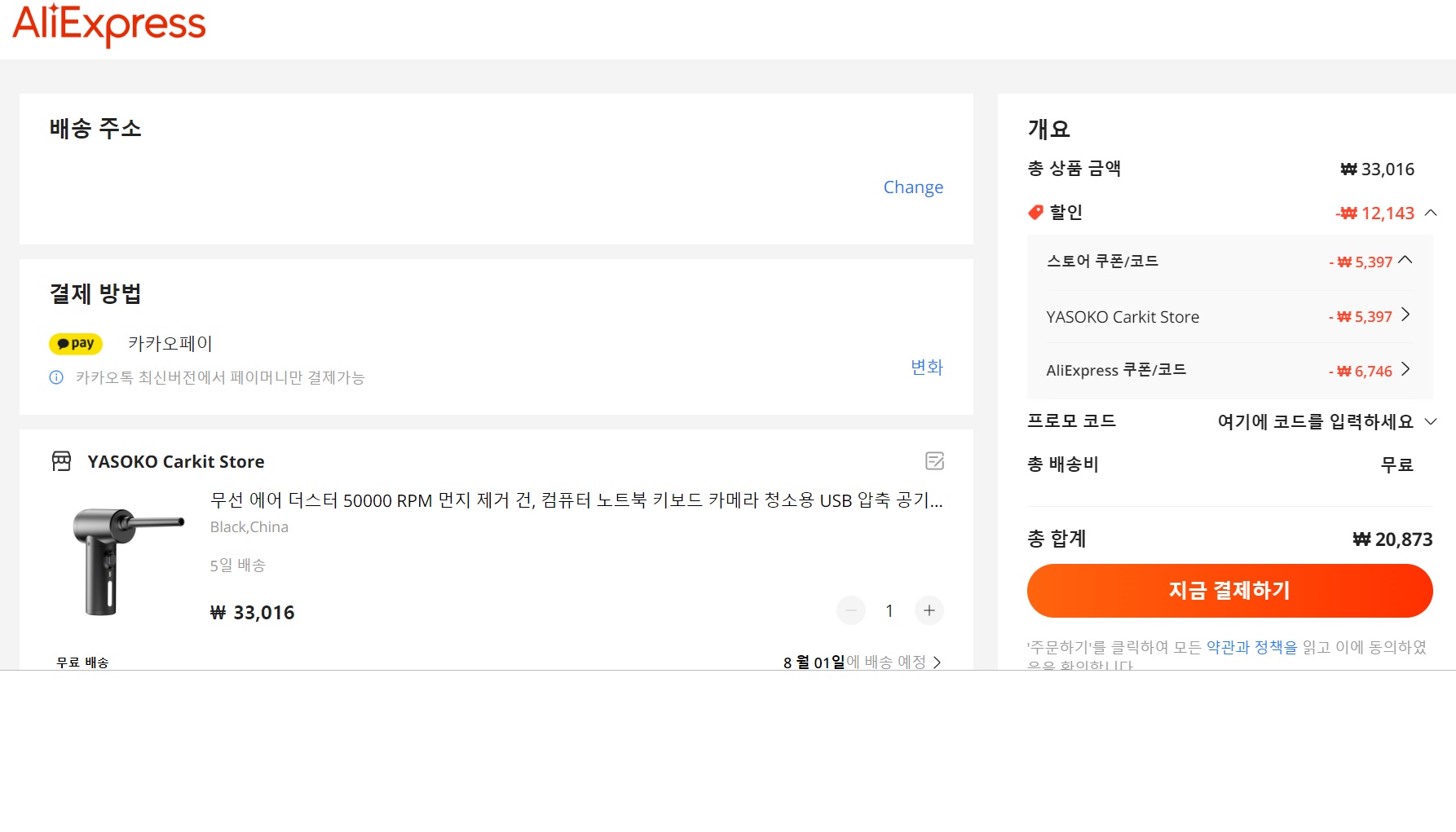
Task: Open the air duster product thumbnail
Action: [x=128, y=561]
